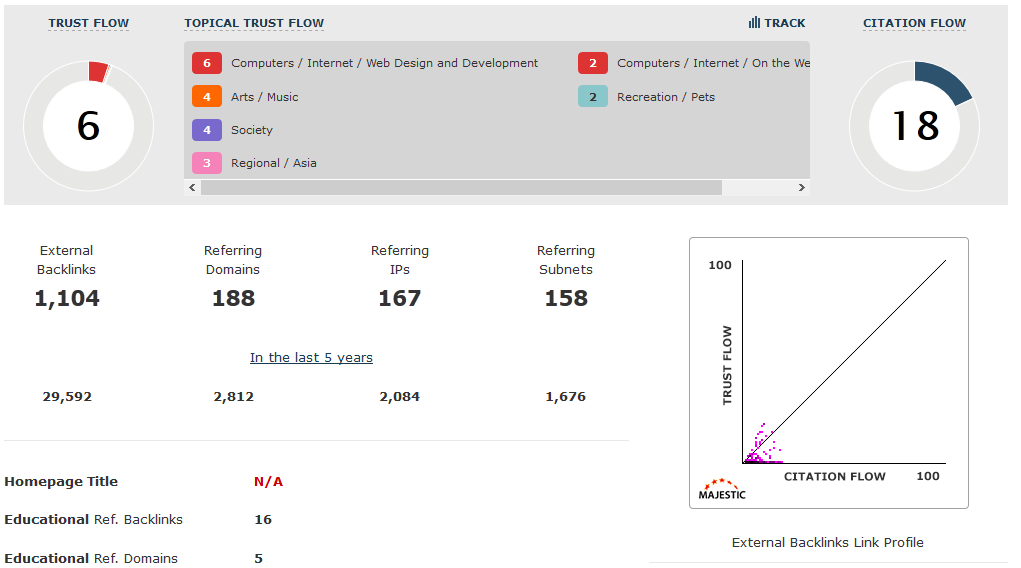Select the Regional / Asia topic
Viewport: 1021px width, 568px height.
click(273, 163)
